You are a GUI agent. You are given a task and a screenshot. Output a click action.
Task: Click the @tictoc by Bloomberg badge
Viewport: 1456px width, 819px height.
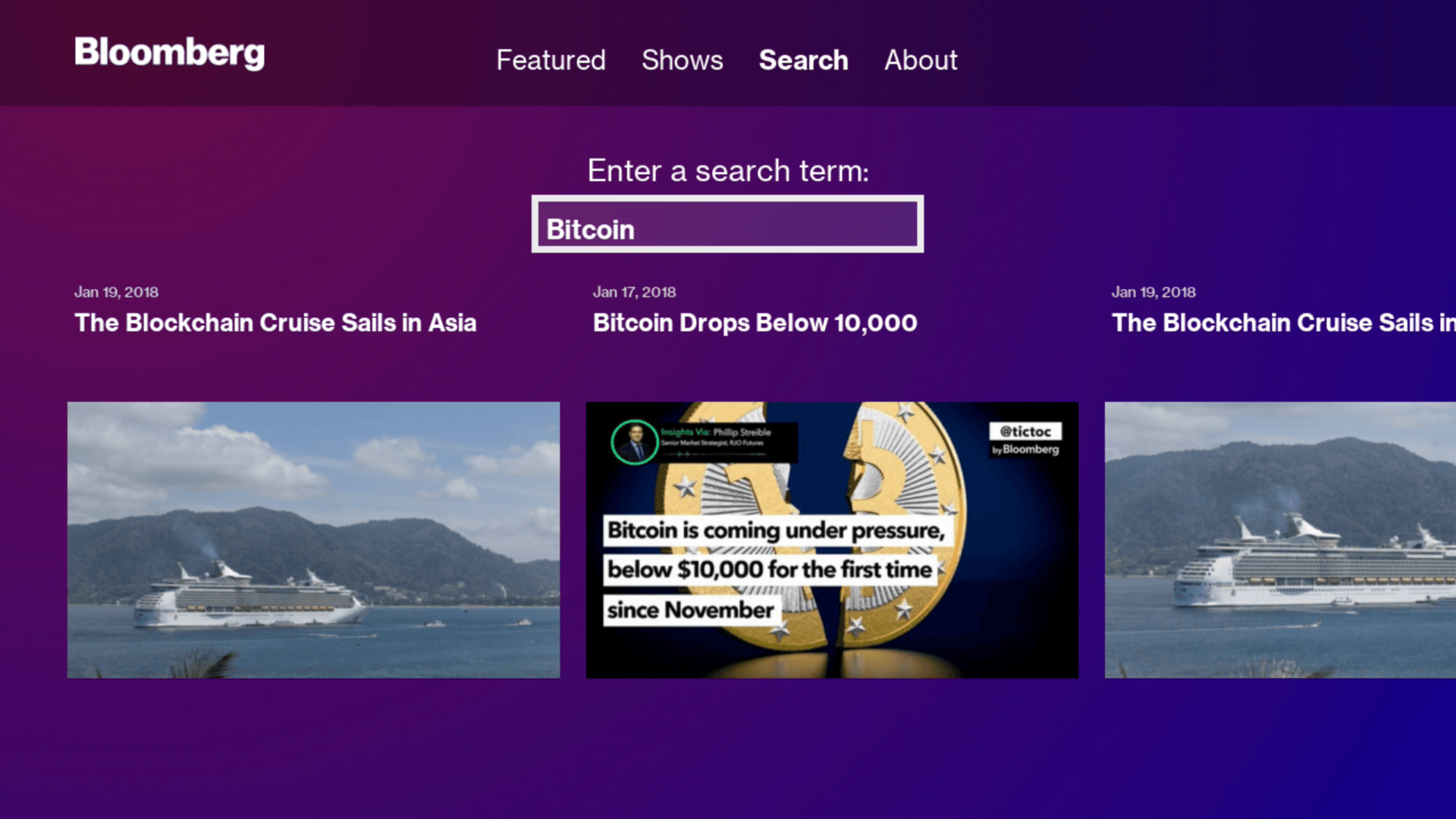[1027, 438]
